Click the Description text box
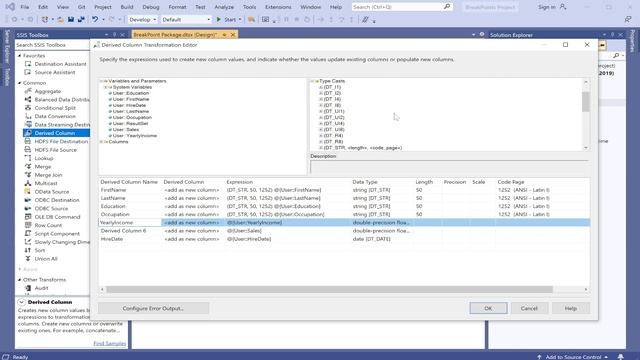 click(449, 167)
